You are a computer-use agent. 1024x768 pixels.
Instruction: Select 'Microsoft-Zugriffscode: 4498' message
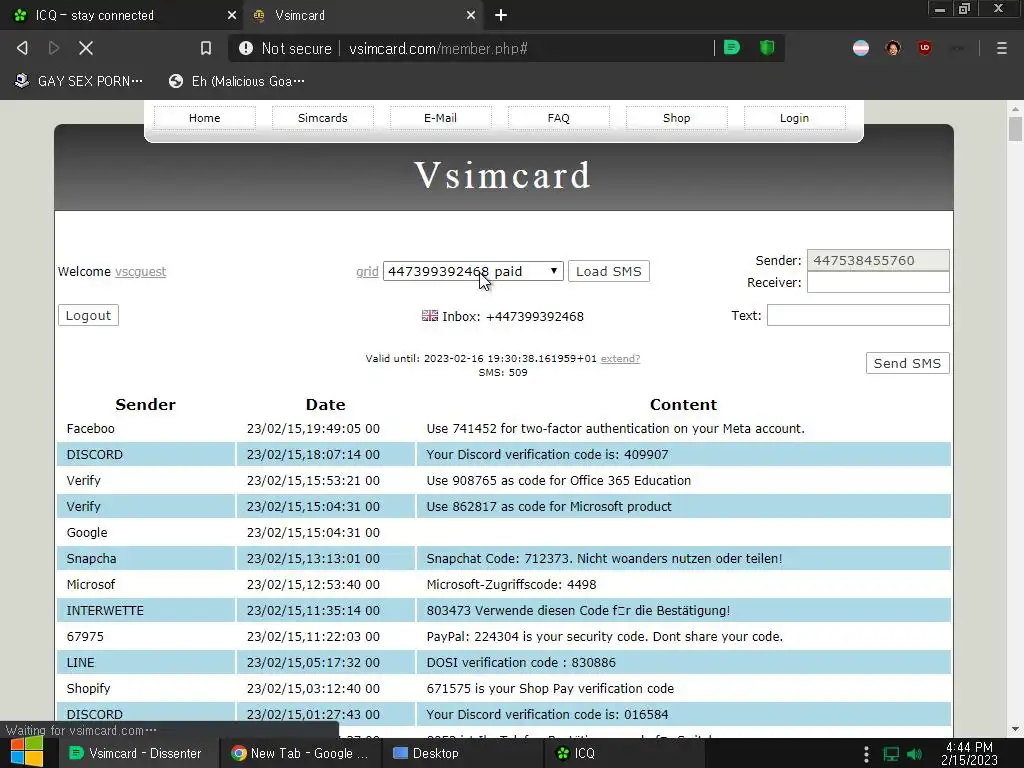(511, 584)
